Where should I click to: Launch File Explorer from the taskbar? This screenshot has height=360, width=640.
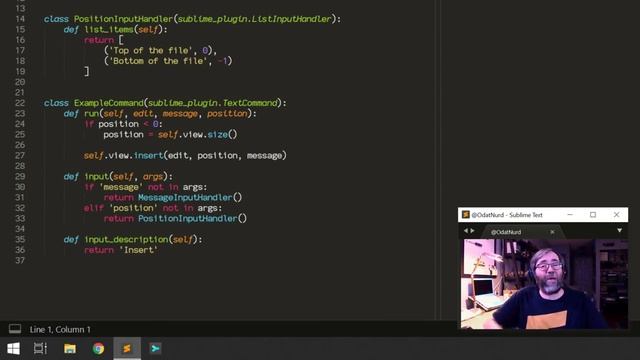(70, 349)
